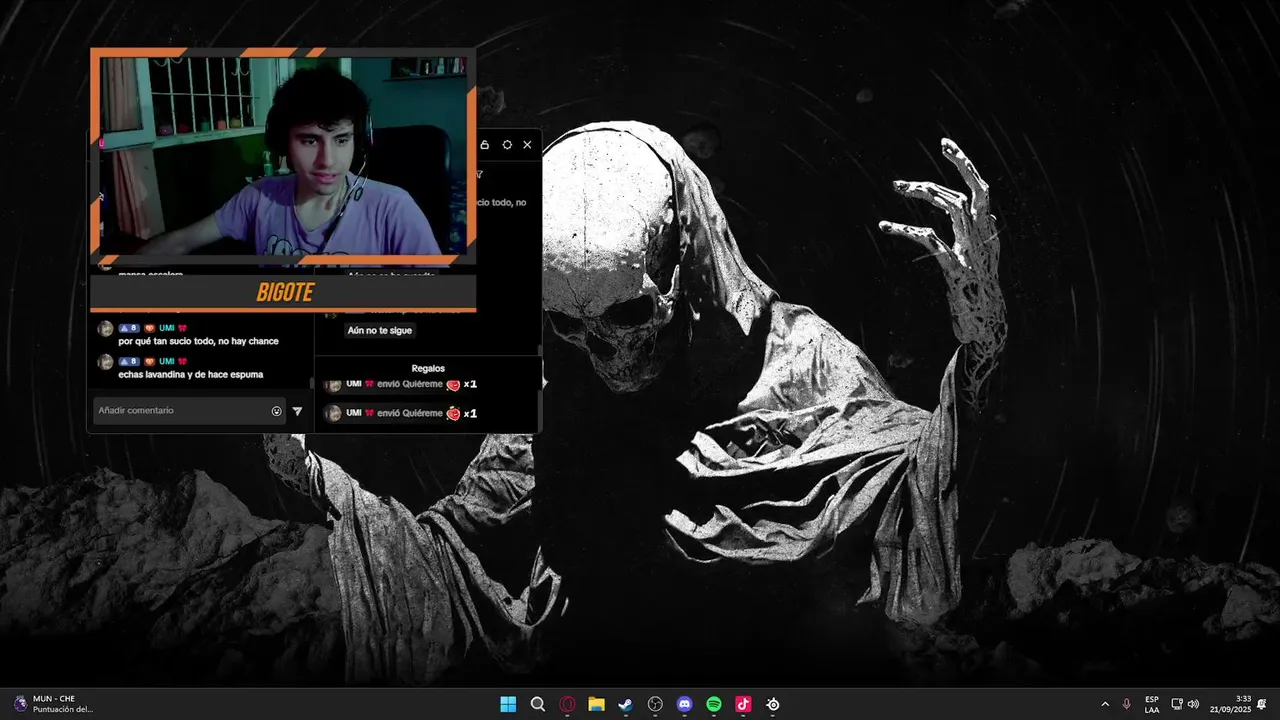This screenshot has height=720, width=1280.
Task: Open clock and calendar 3:33
Action: pos(1230,704)
